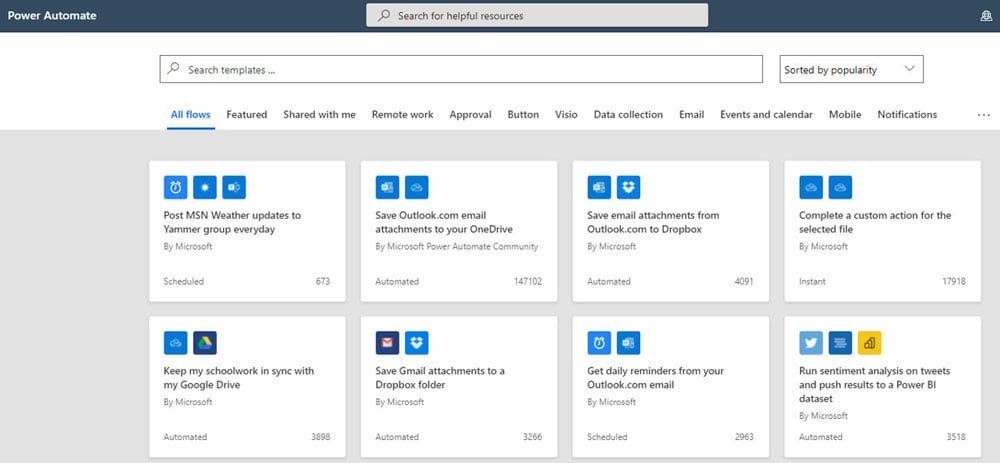
Task: Click first OneDrive icon on Complete custom action card
Action: [x=811, y=187]
